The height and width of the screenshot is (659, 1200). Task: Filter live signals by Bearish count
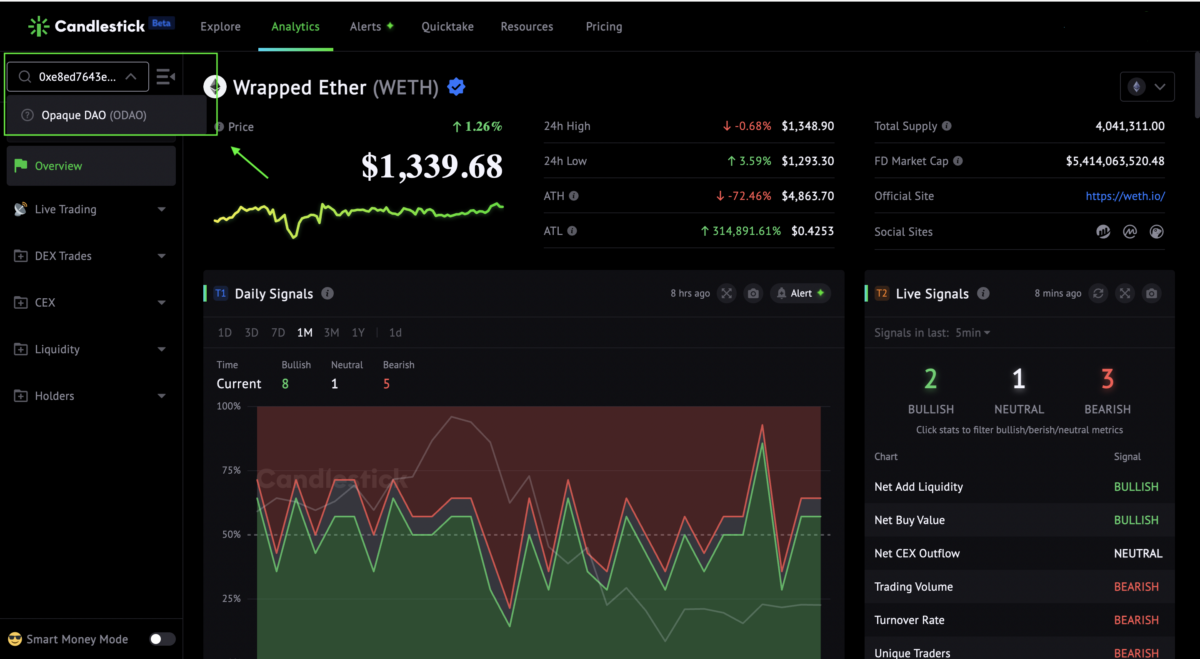1108,391
